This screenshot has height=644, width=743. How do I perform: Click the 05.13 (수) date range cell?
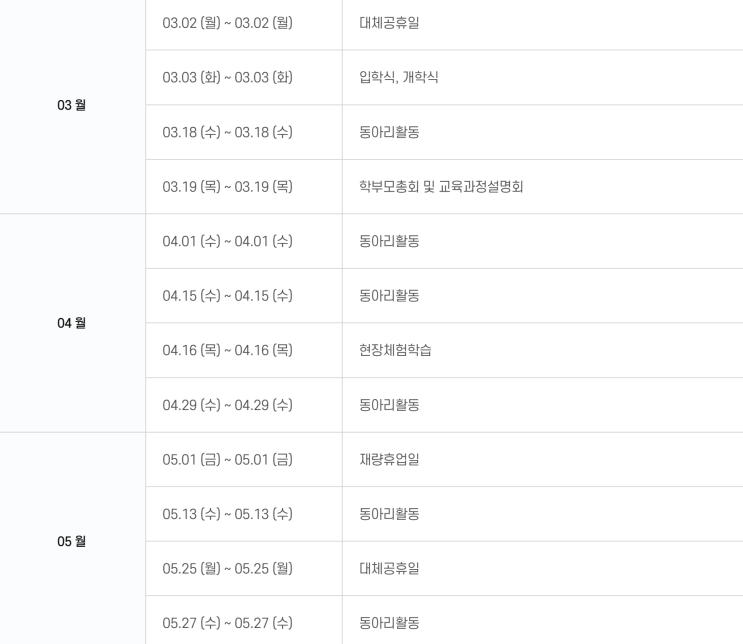click(x=227, y=514)
